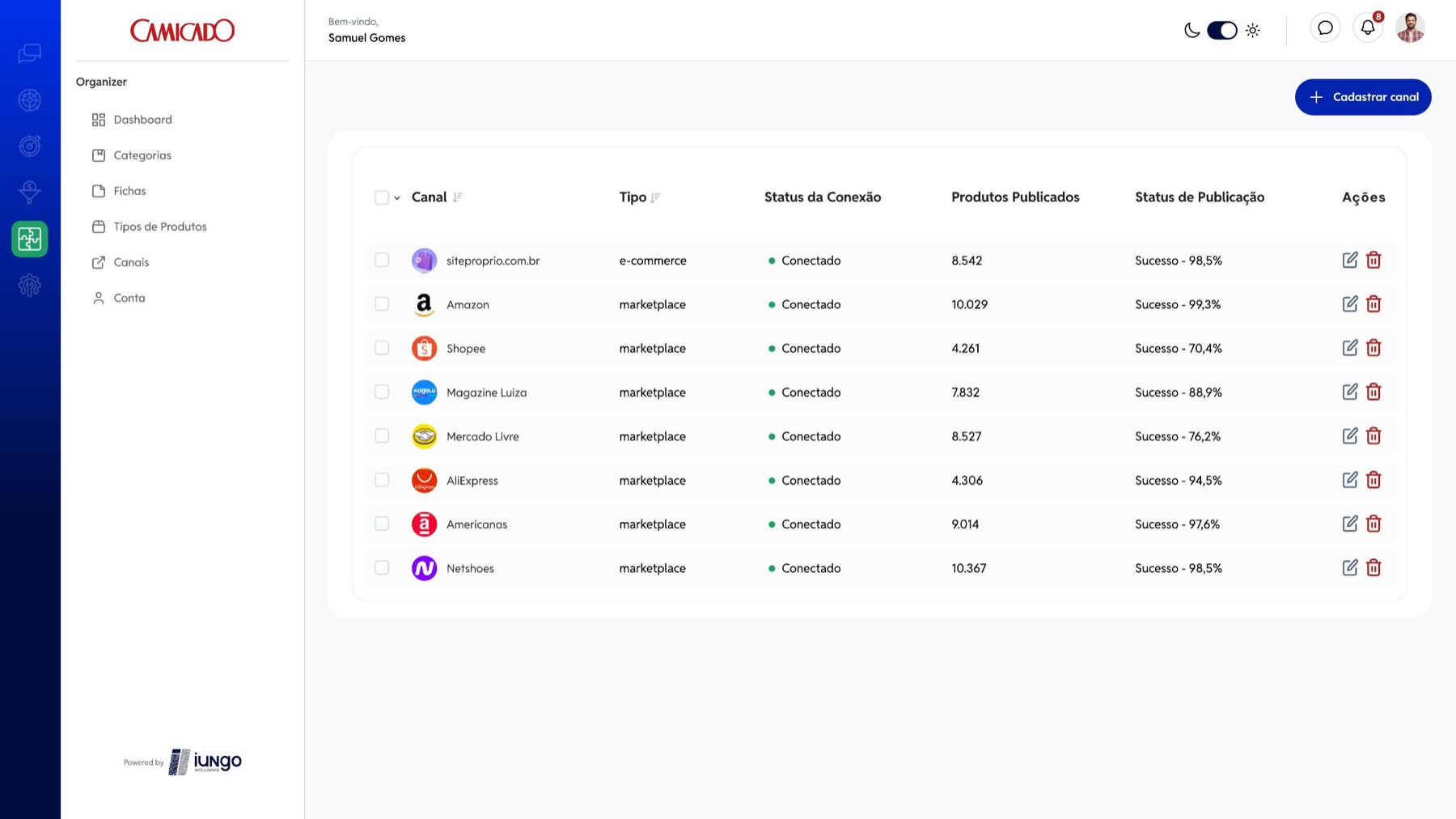Open the chat message icon in header
This screenshot has height=819, width=1456.
pyautogui.click(x=1325, y=28)
